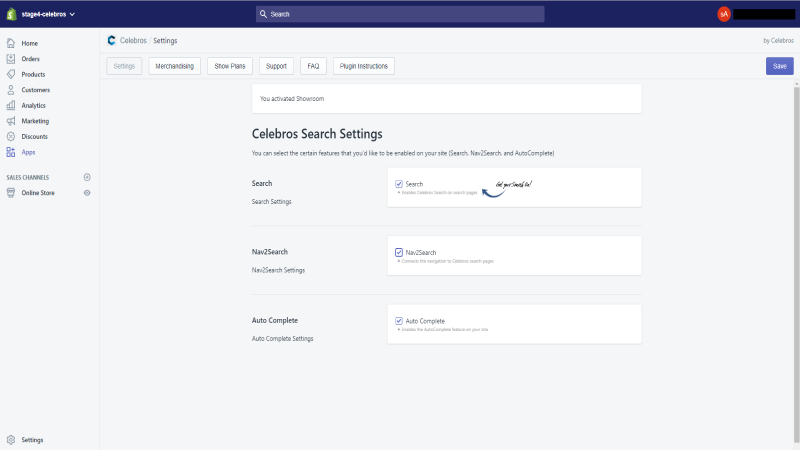Click the Celebros breadcrumb link

[133, 40]
